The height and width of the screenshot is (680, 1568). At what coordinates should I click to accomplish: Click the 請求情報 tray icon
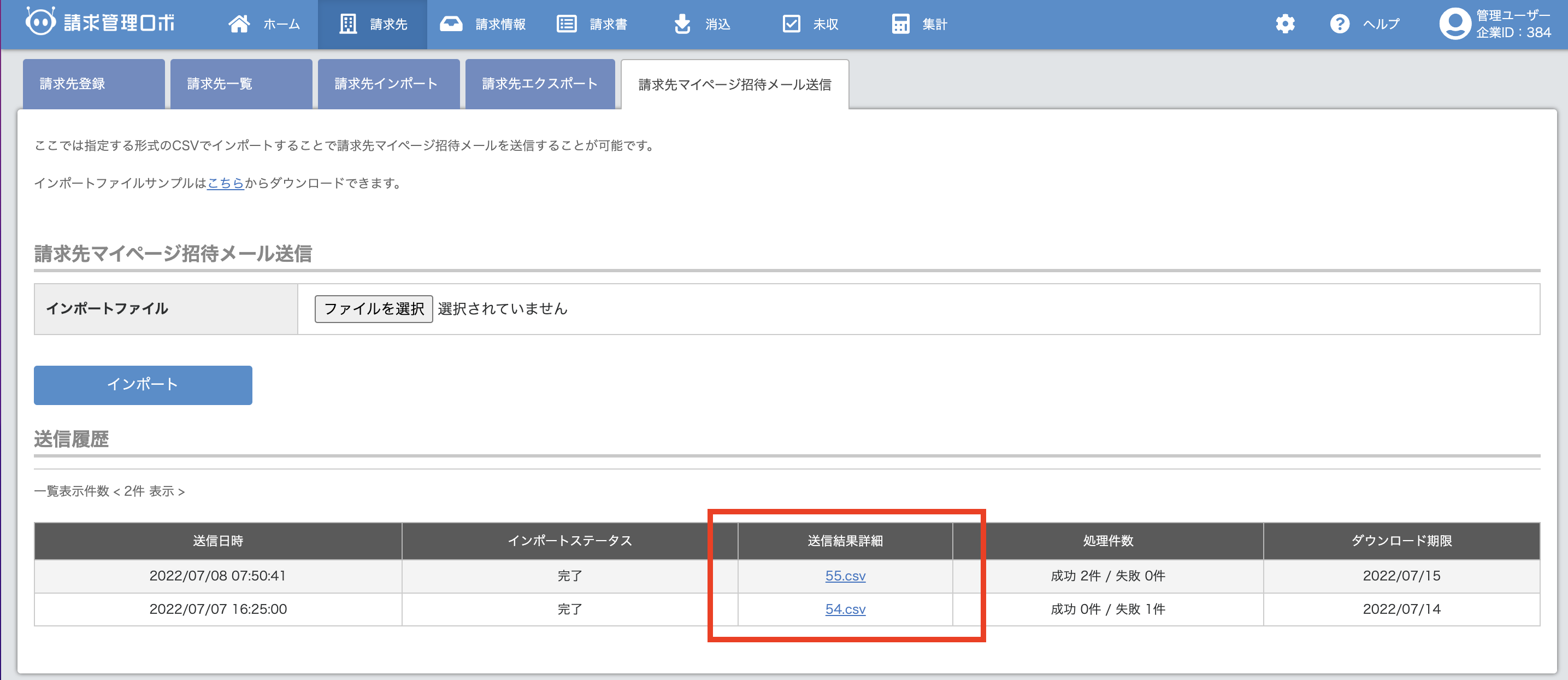coord(451,24)
